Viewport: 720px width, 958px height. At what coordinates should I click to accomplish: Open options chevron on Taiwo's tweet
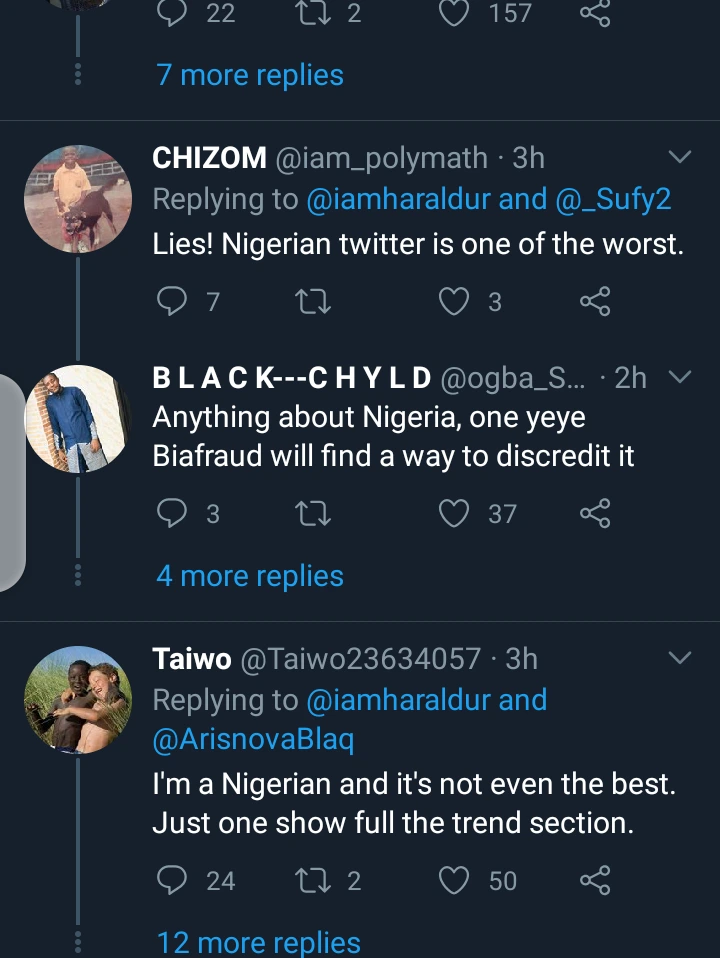(679, 658)
